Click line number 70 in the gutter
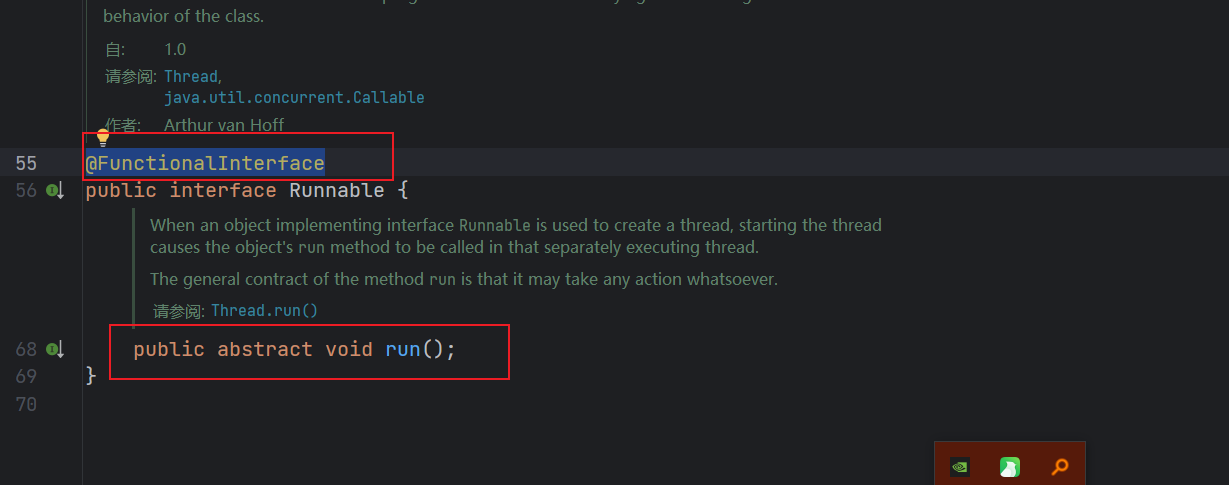The width and height of the screenshot is (1229, 485). point(26,403)
